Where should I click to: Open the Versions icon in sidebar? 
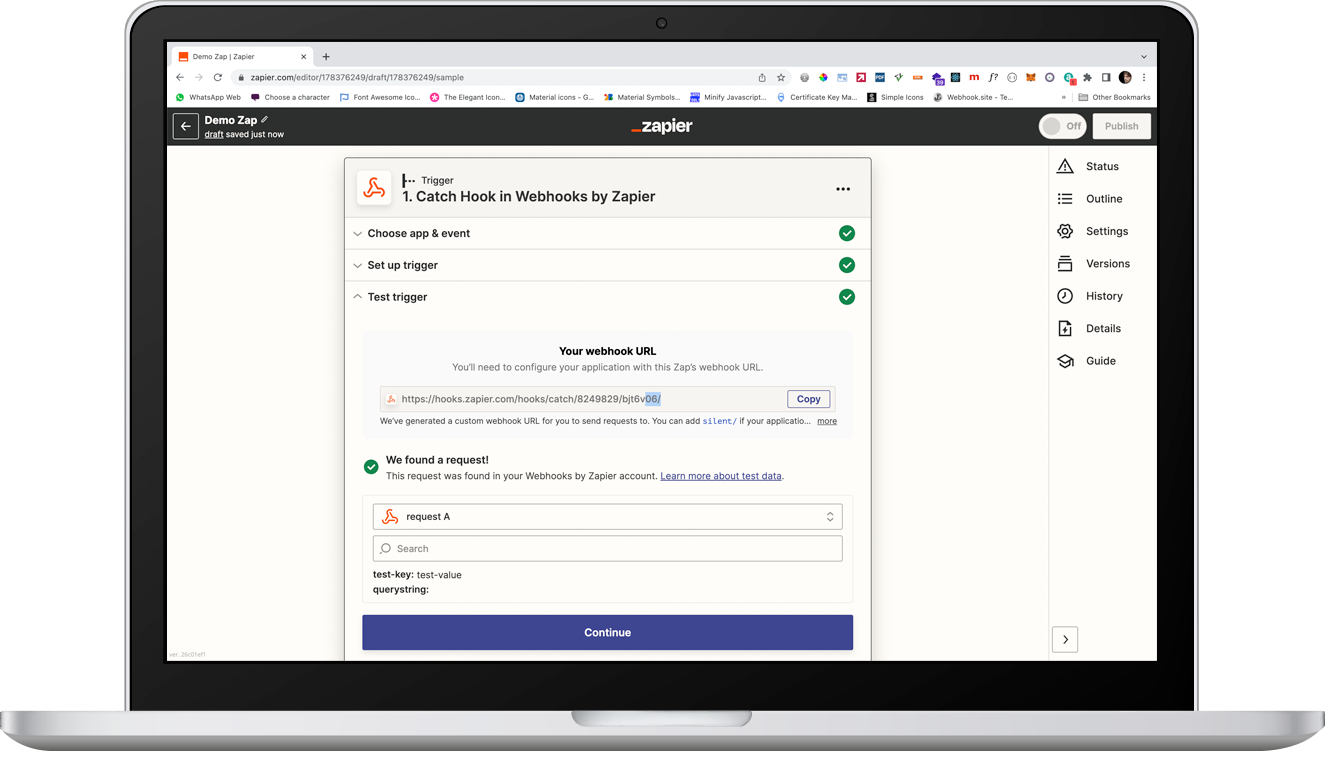click(1065, 264)
